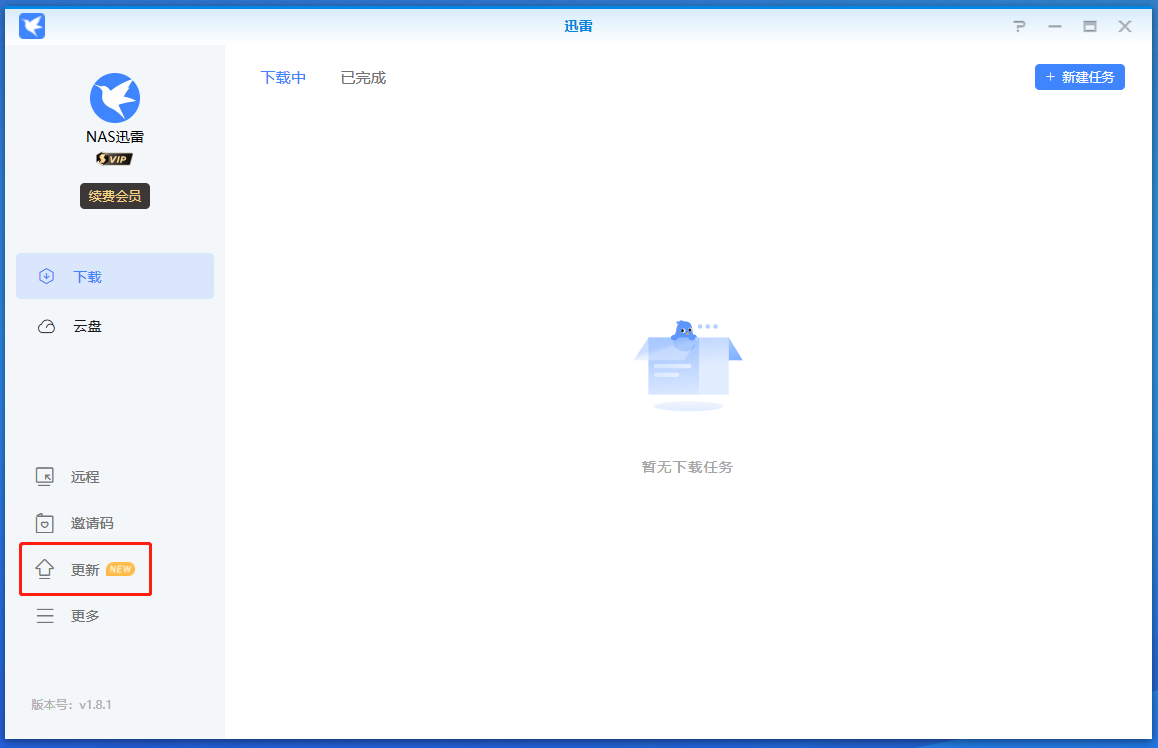This screenshot has width=1158, height=748.
Task: Create a task with 新建任务 button
Action: [x=1079, y=77]
